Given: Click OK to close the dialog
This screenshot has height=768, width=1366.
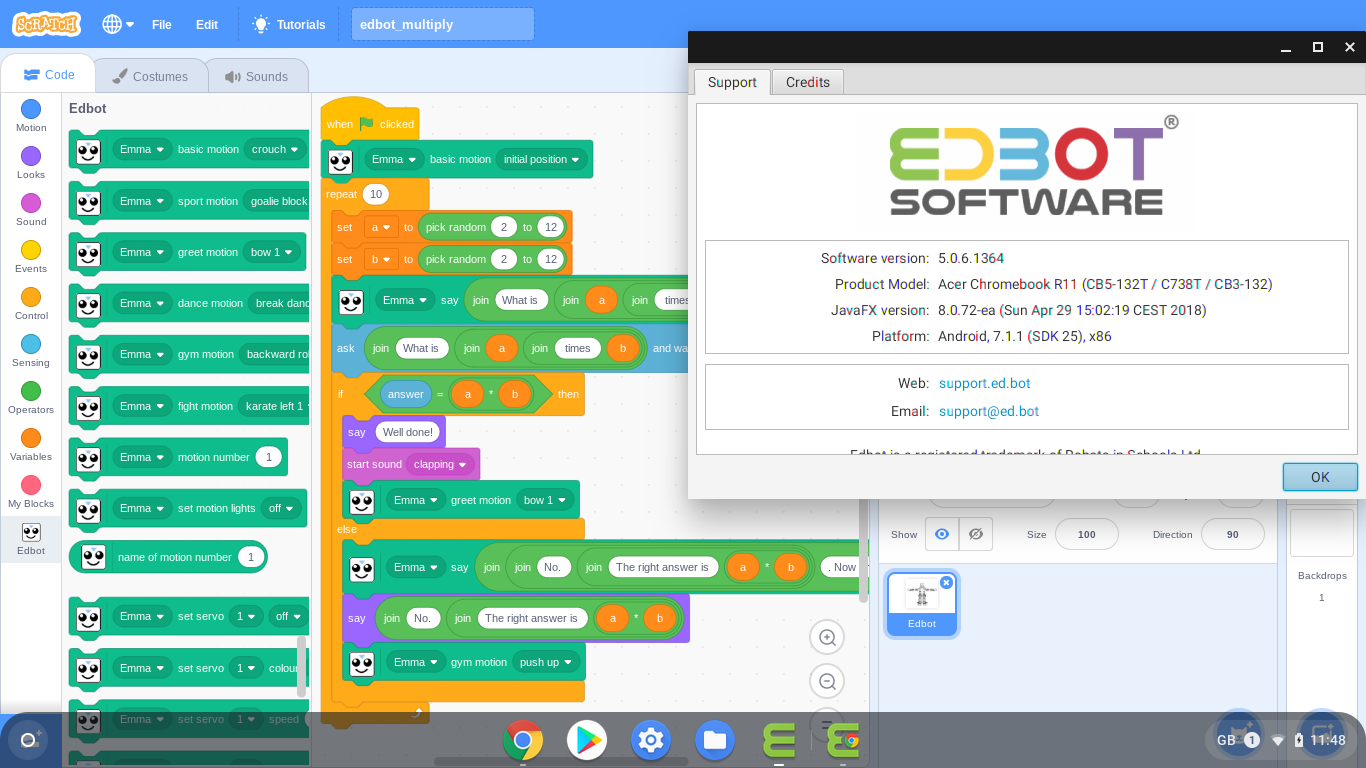Looking at the screenshot, I should point(1320,477).
